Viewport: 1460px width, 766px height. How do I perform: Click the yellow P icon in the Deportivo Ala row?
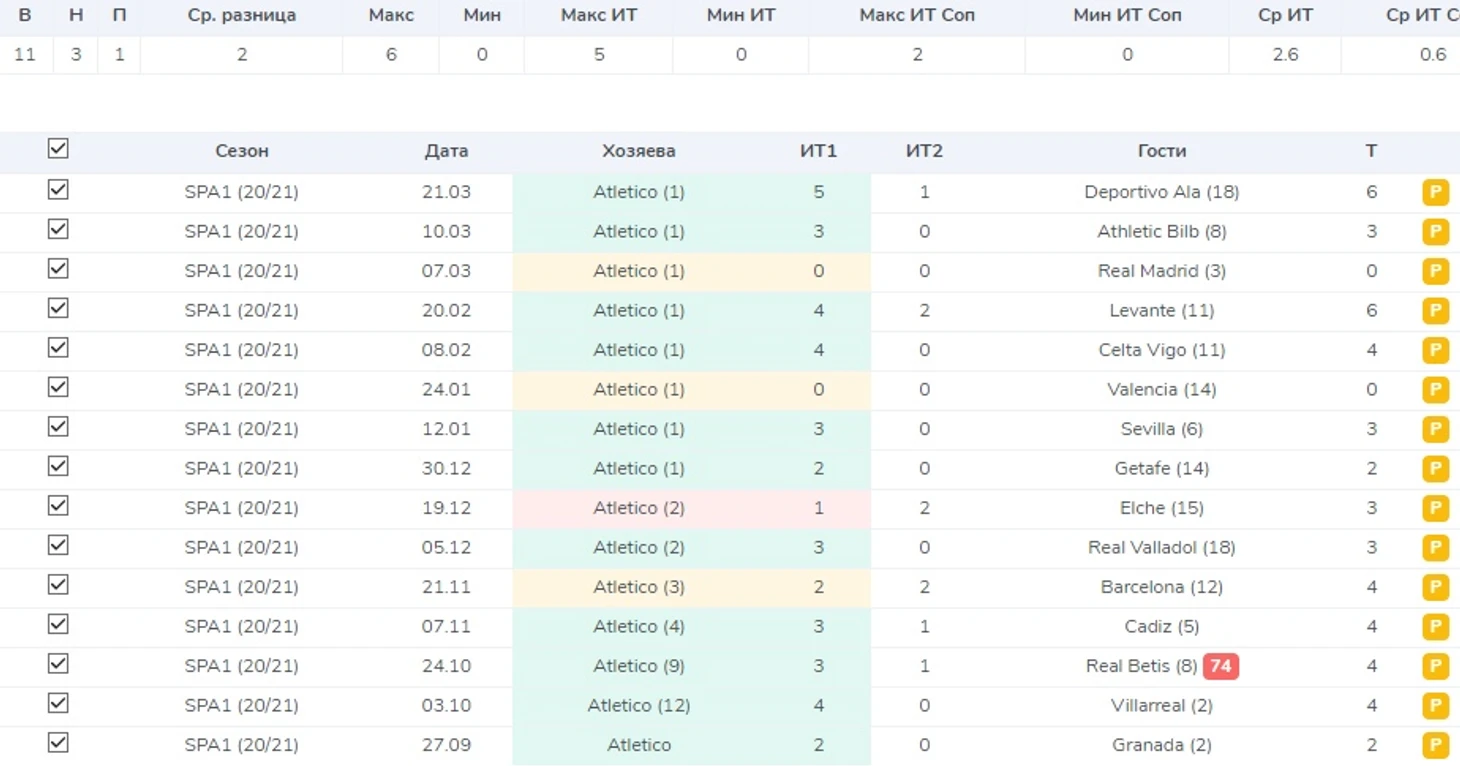1435,192
